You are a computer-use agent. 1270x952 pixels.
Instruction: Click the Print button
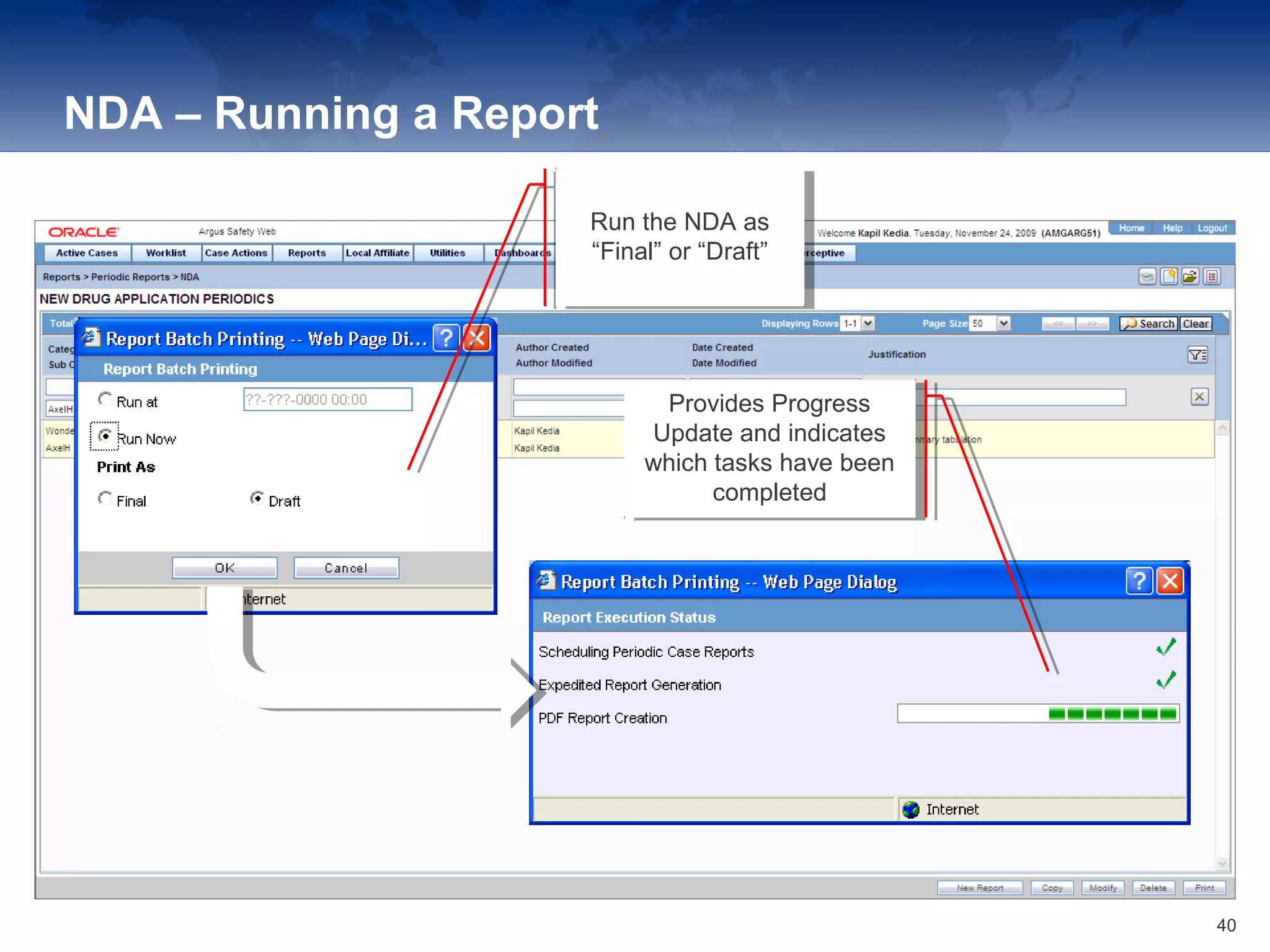[x=1204, y=888]
